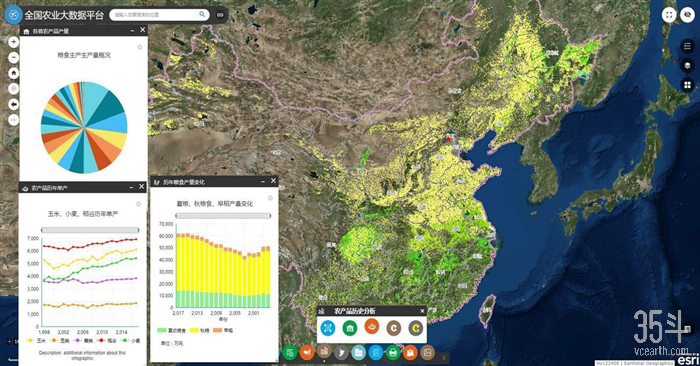Open the layer list icon on right side
The image size is (700, 366).
[x=688, y=46]
